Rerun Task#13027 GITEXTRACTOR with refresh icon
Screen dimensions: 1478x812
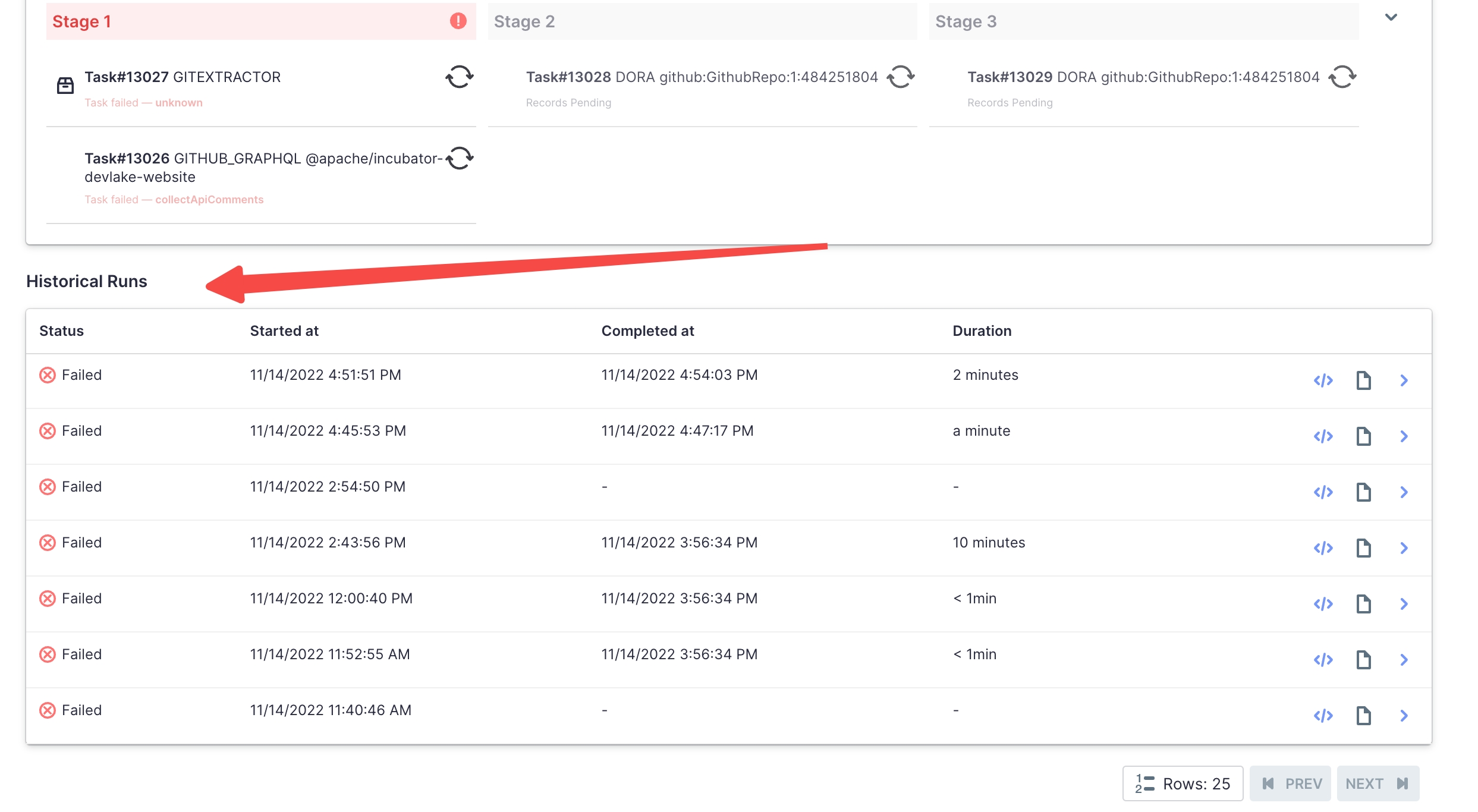[460, 77]
